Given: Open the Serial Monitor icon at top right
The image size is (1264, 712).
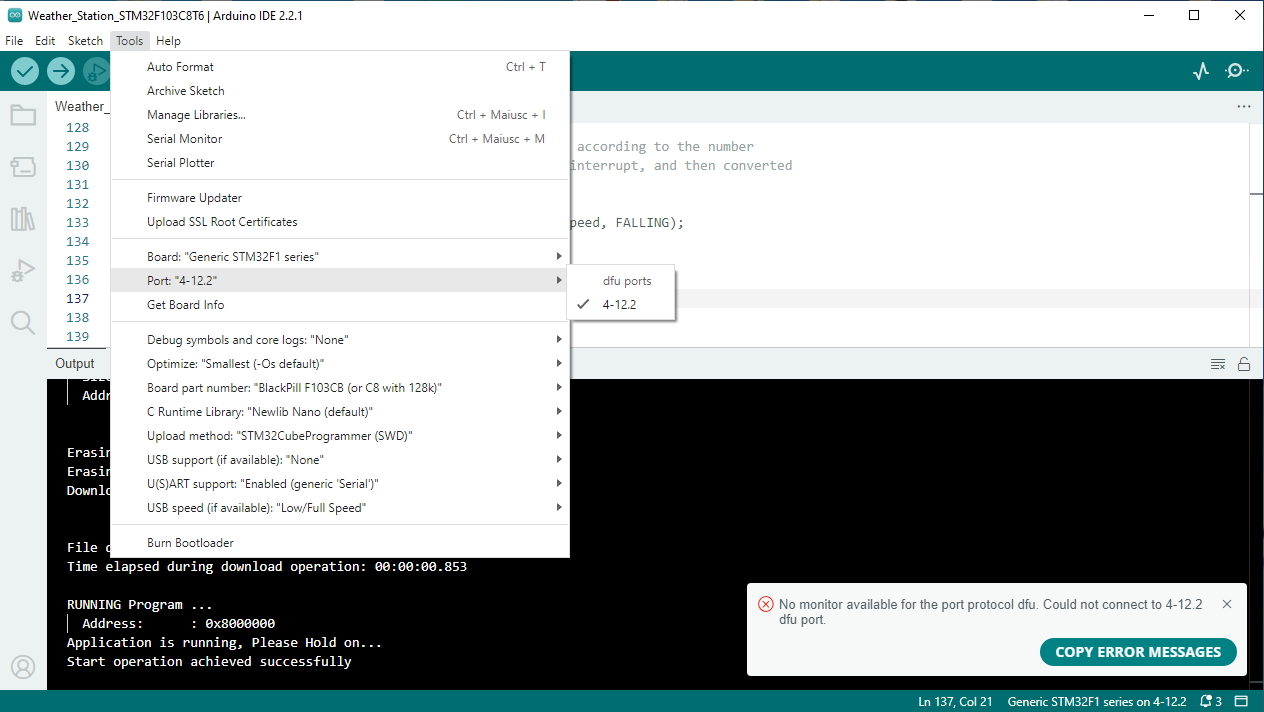Looking at the screenshot, I should click(1236, 71).
